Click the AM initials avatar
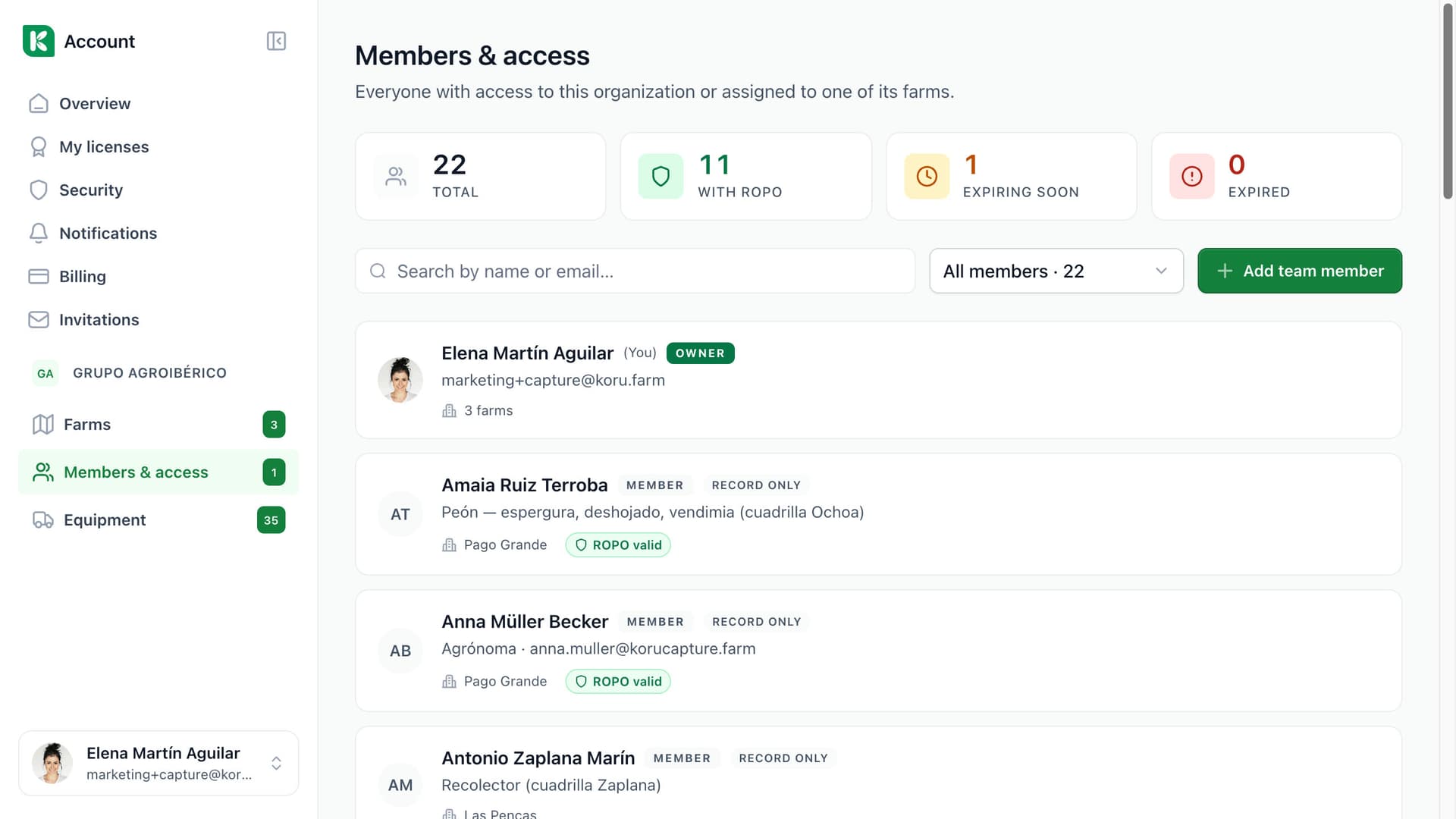Screen dimensions: 1456x819 coord(400,785)
